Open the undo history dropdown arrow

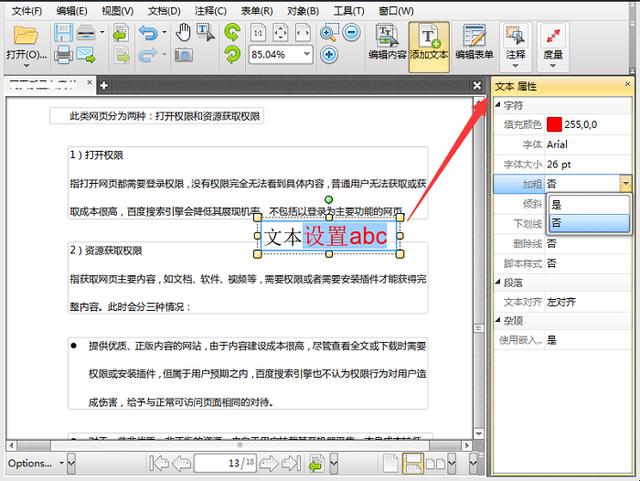pos(164,32)
